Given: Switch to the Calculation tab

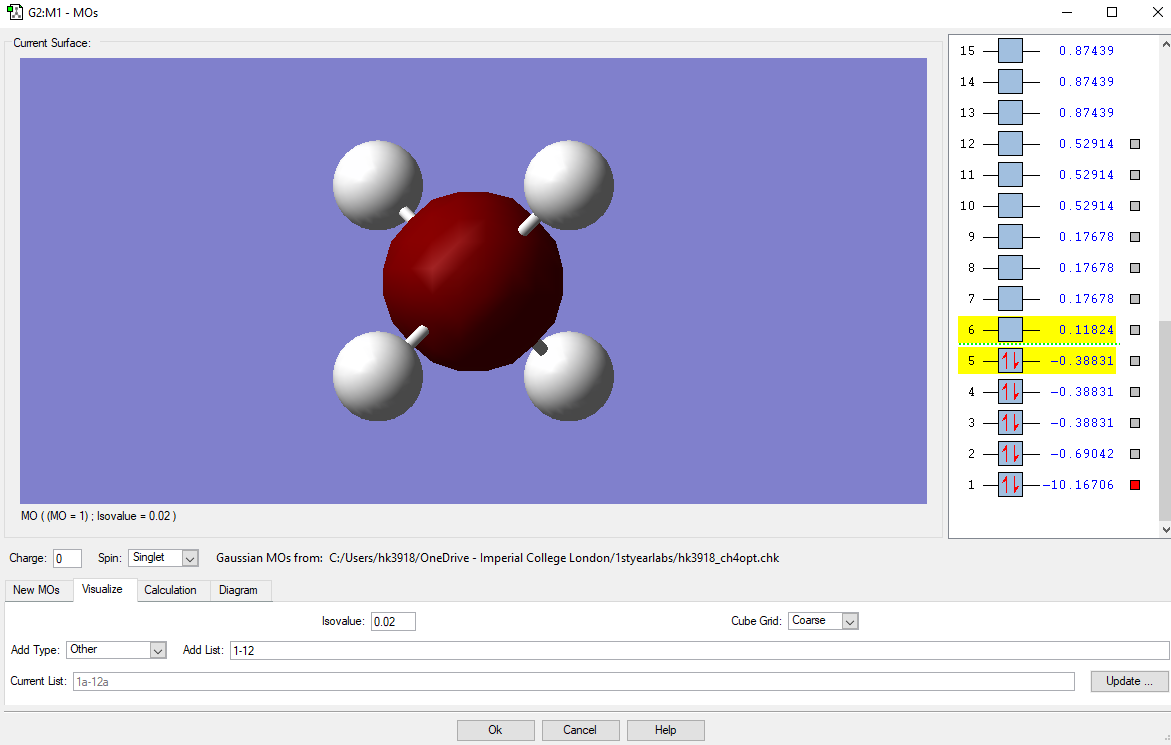Looking at the screenshot, I should pos(170,590).
